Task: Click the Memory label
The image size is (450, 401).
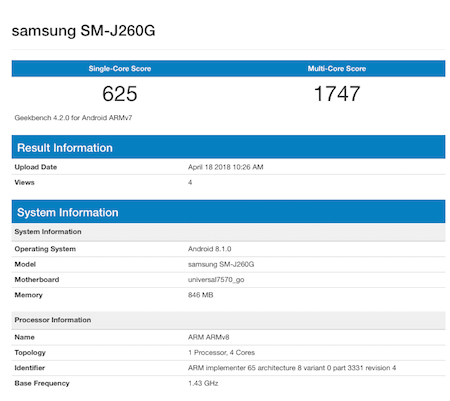Action: 28,295
